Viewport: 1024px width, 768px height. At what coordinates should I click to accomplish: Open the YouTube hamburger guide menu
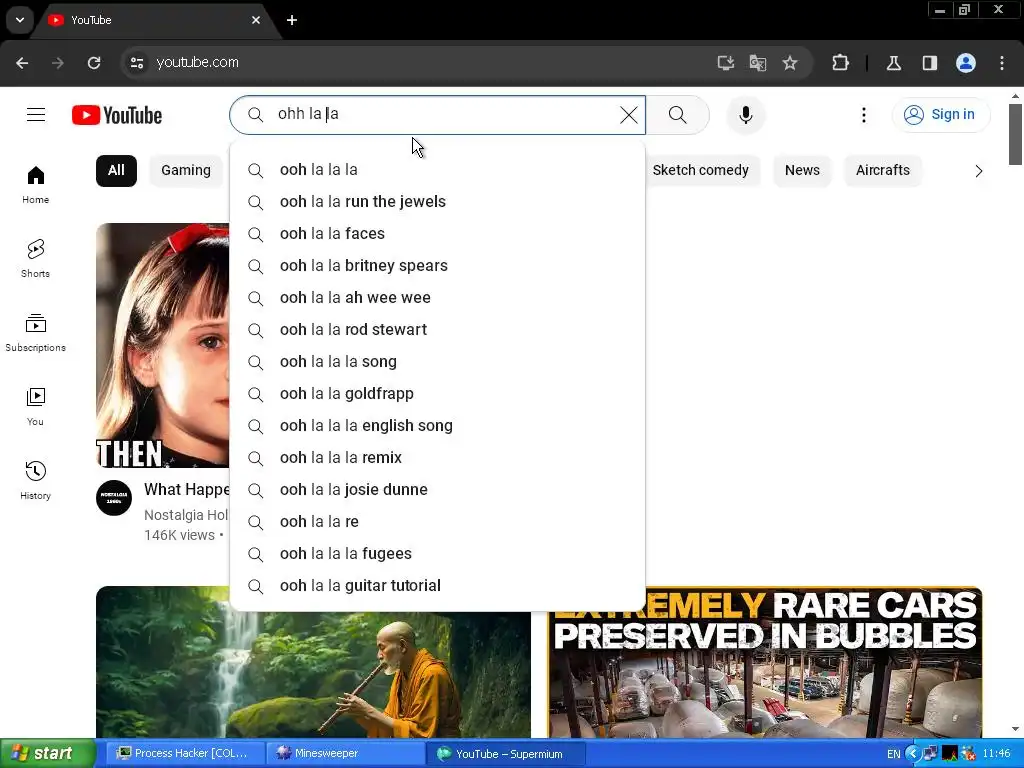click(x=36, y=115)
